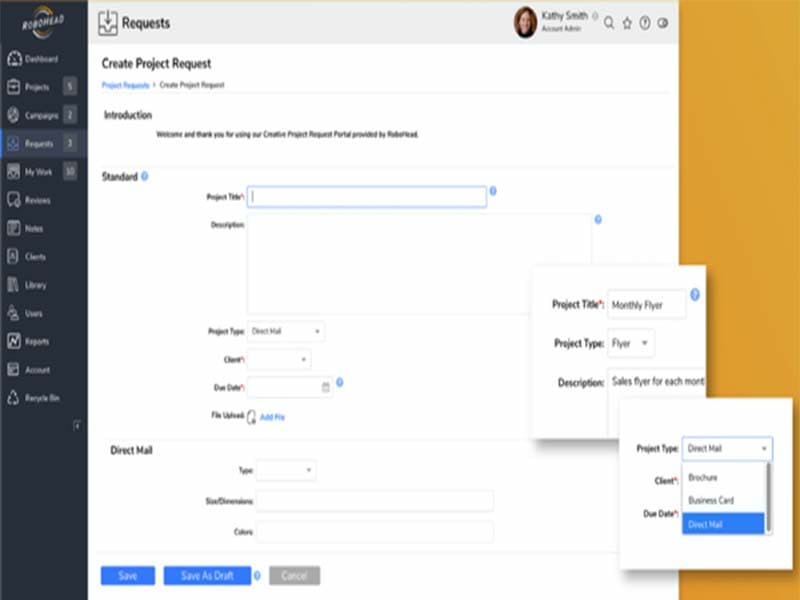Go to Dashboard in the sidebar menu
This screenshot has width=800, height=600.
[42, 59]
